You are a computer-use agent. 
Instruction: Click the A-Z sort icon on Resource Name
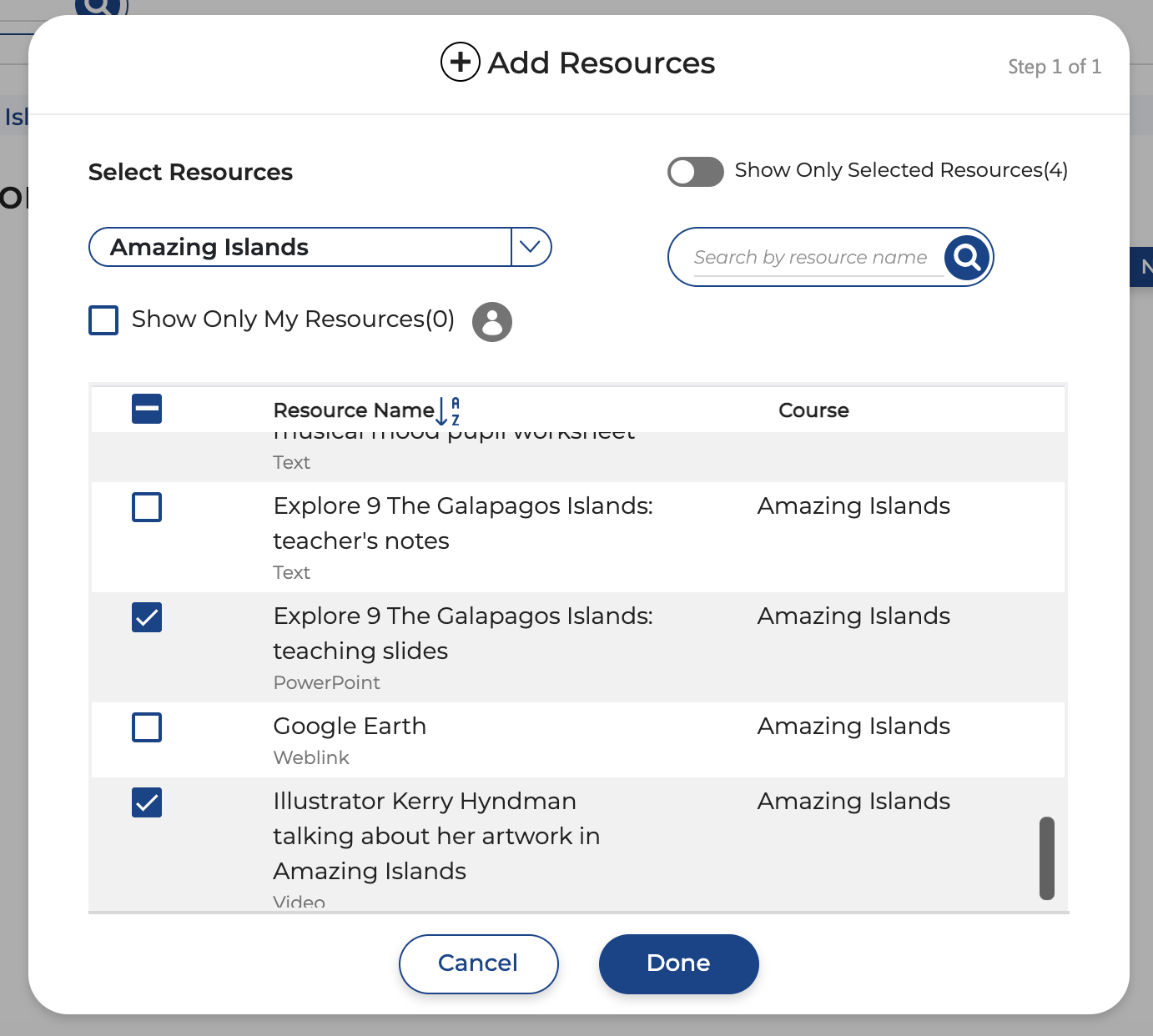[449, 410]
